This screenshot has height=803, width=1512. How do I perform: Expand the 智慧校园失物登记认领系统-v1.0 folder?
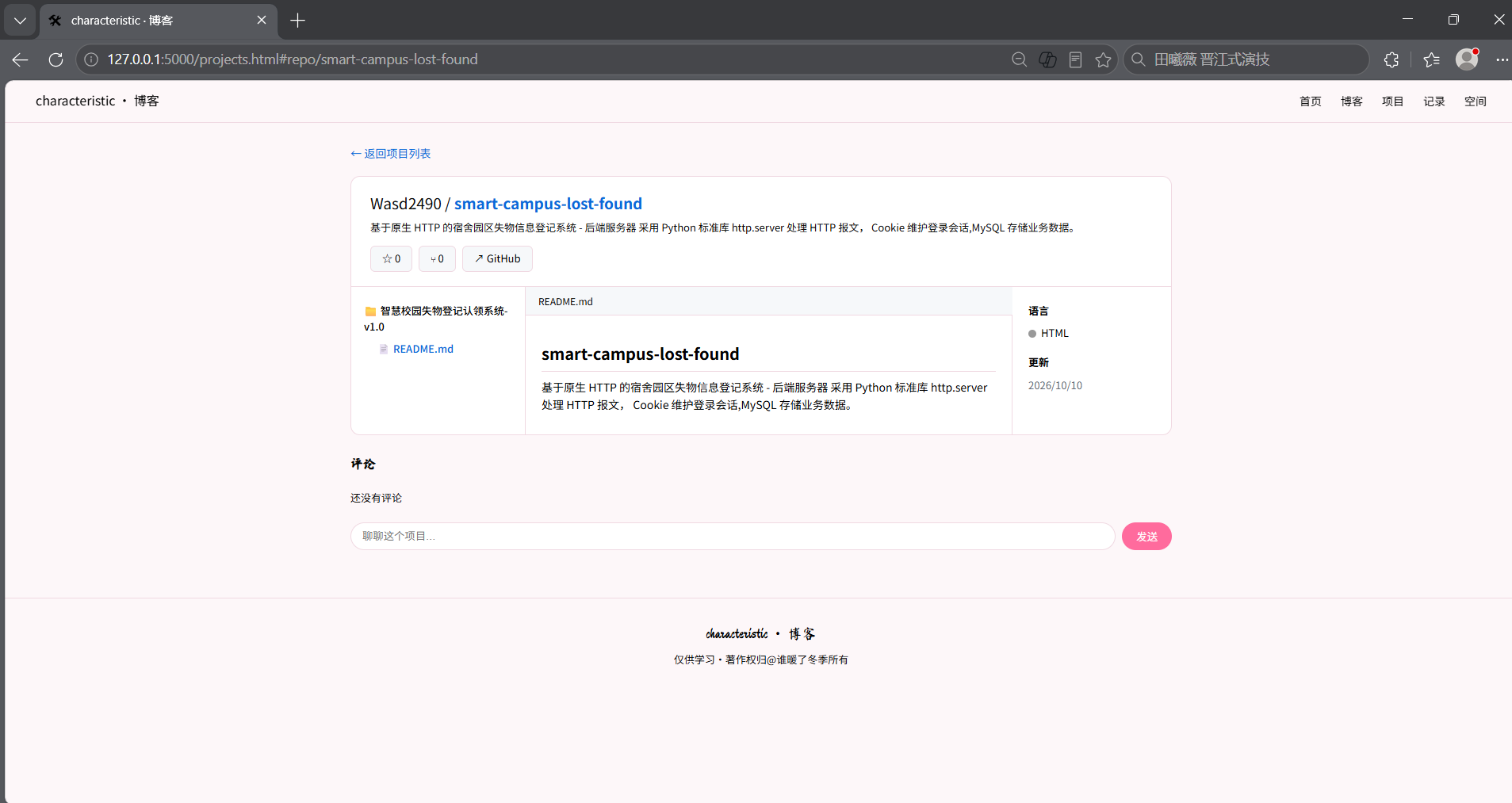436,319
